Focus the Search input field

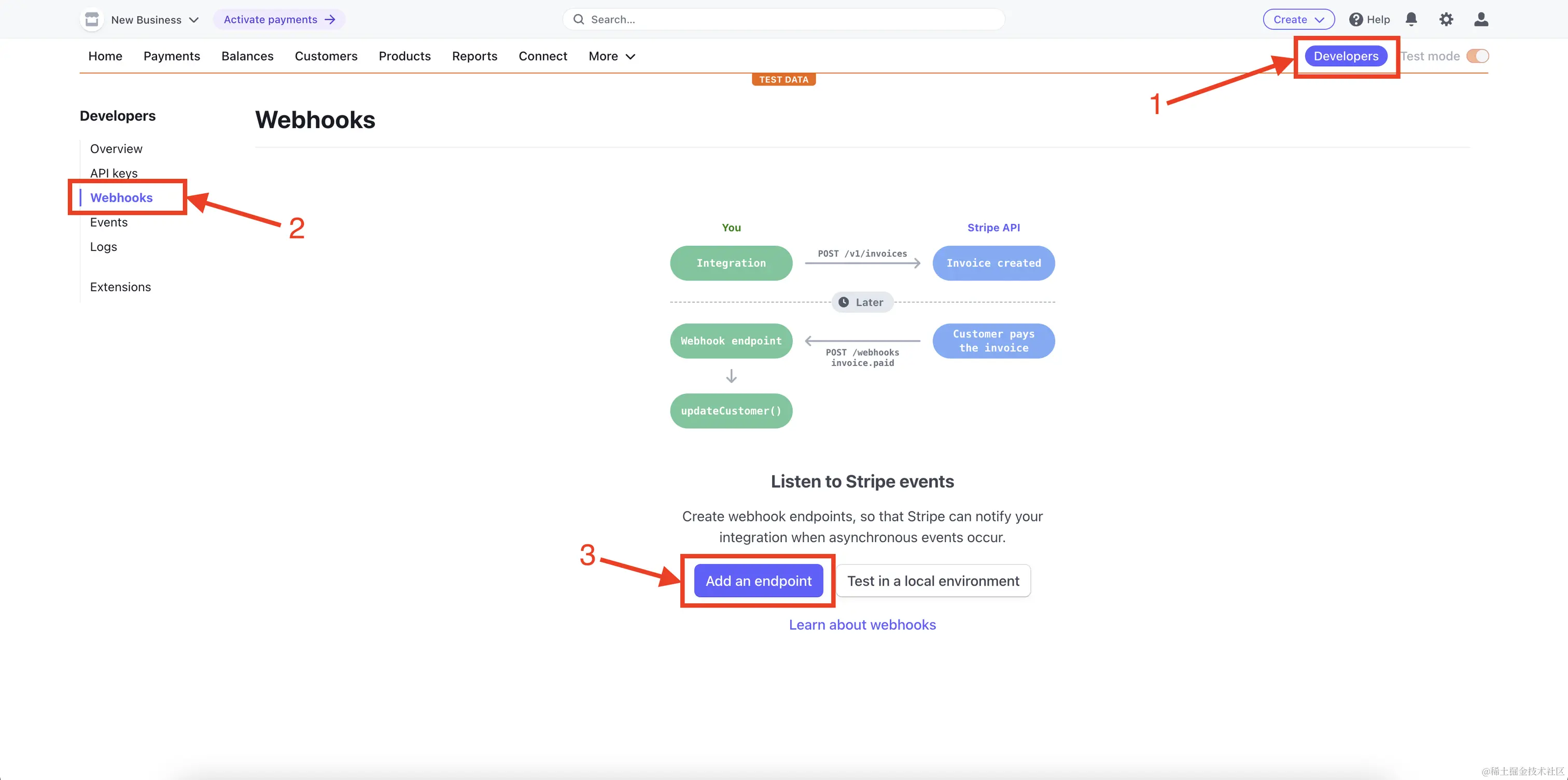click(x=791, y=20)
